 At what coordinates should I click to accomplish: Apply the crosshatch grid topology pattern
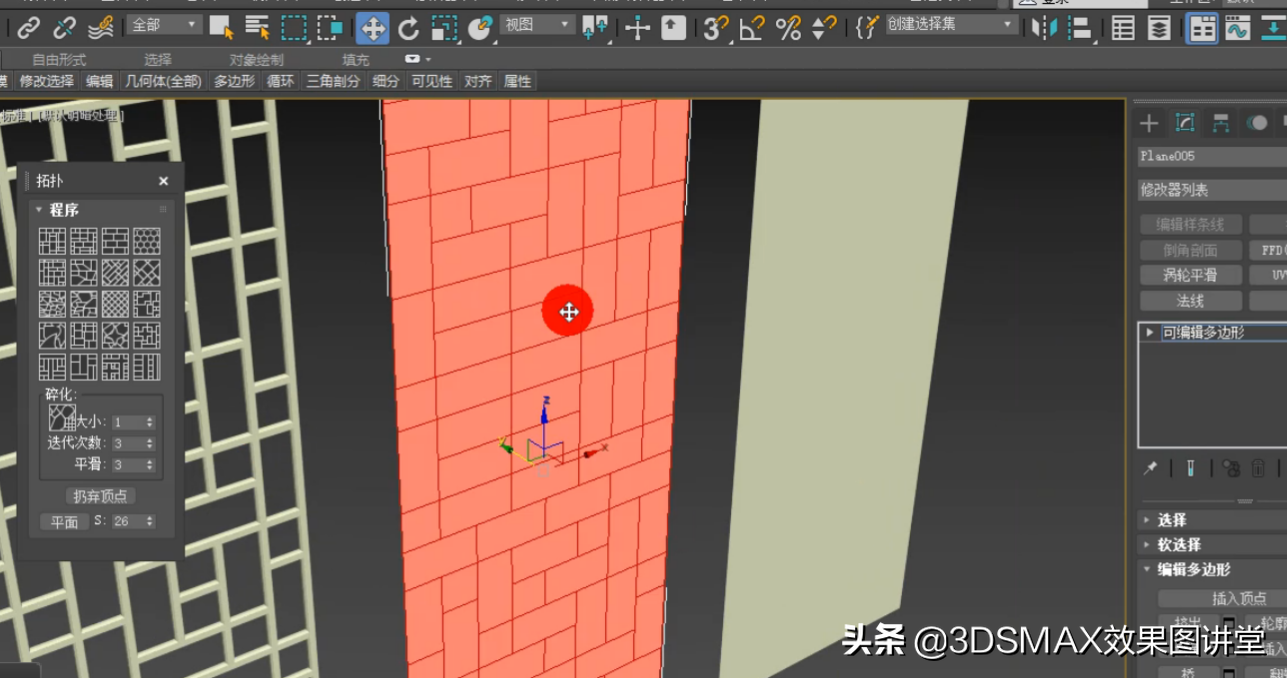pos(115,304)
